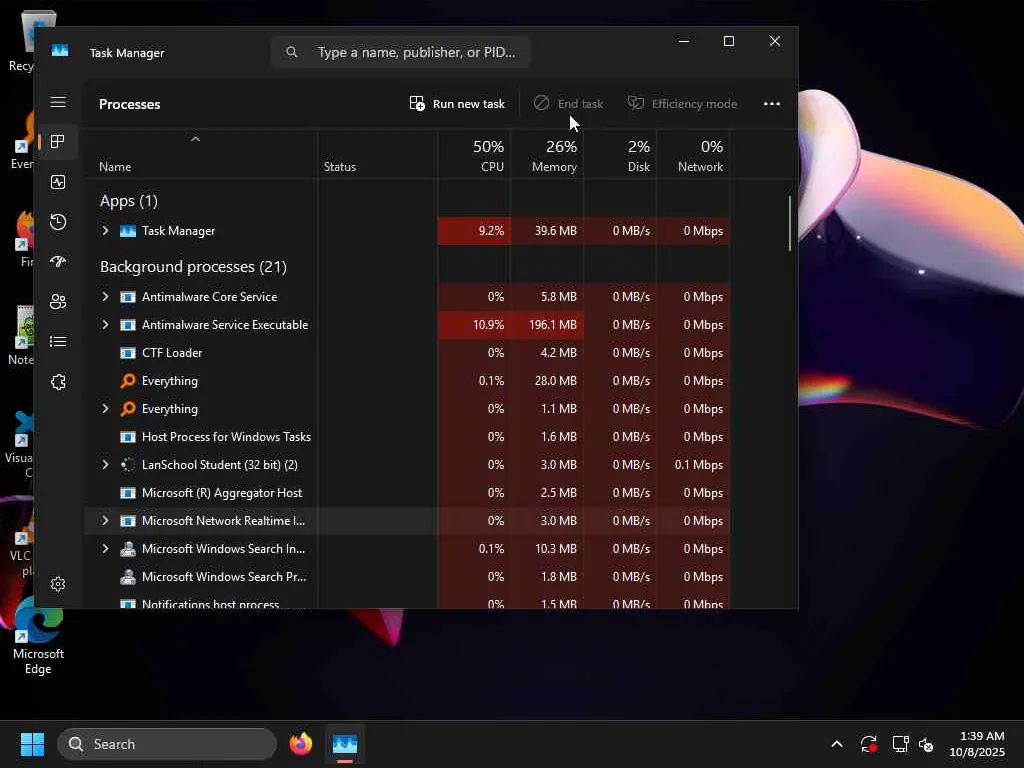This screenshot has height=768, width=1024.
Task: Select the Processes page icon in sidebar
Action: 58,142
